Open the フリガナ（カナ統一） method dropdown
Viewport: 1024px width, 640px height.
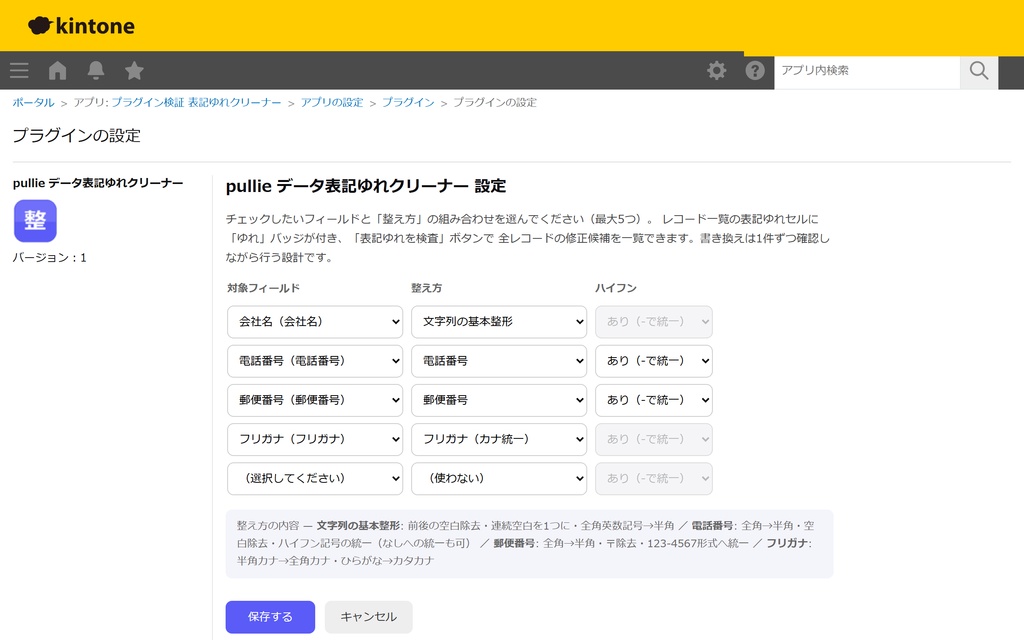click(x=499, y=440)
